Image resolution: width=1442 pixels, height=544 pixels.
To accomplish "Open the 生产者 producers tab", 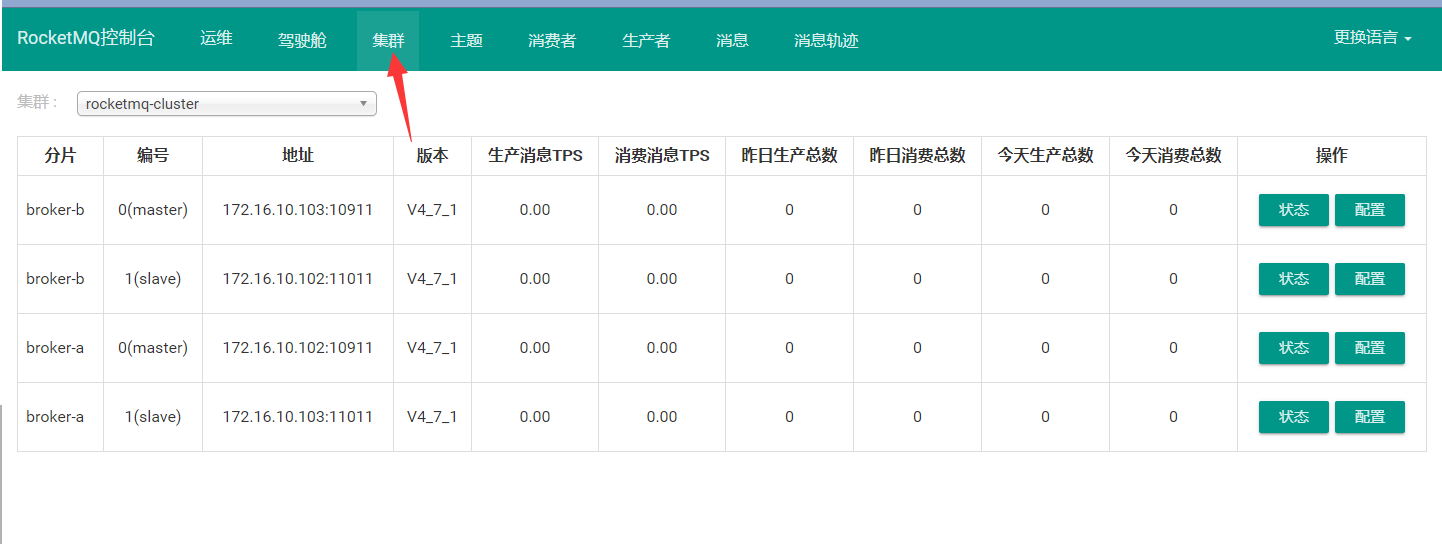I will 646,40.
